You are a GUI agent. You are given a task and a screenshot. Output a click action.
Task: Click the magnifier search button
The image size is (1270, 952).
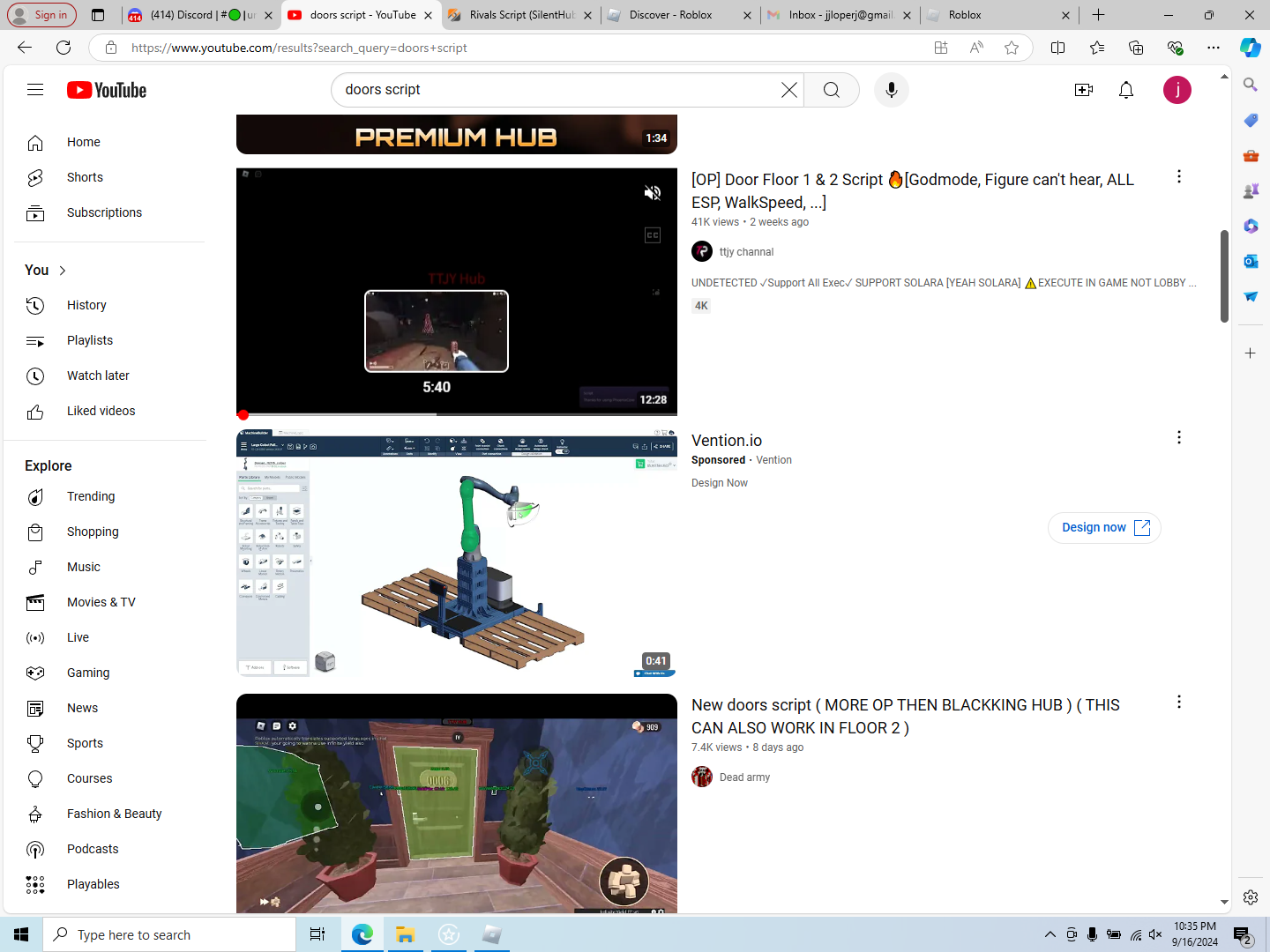pyautogui.click(x=832, y=90)
